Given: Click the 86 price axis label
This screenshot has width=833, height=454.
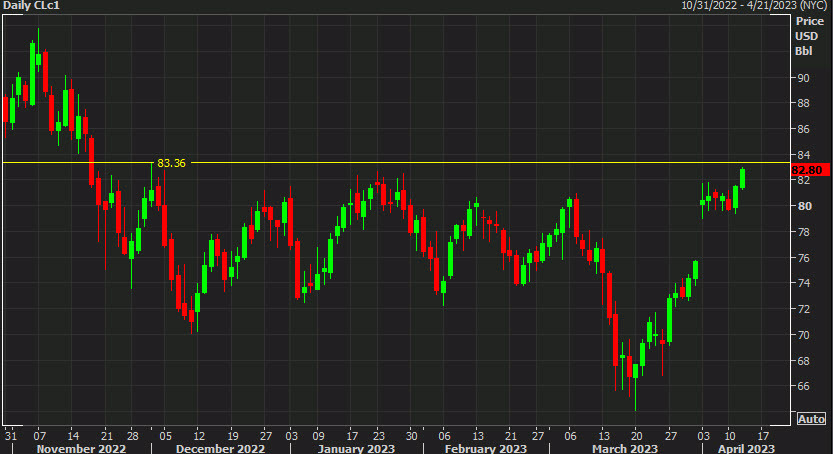Looking at the screenshot, I should click(x=803, y=129).
